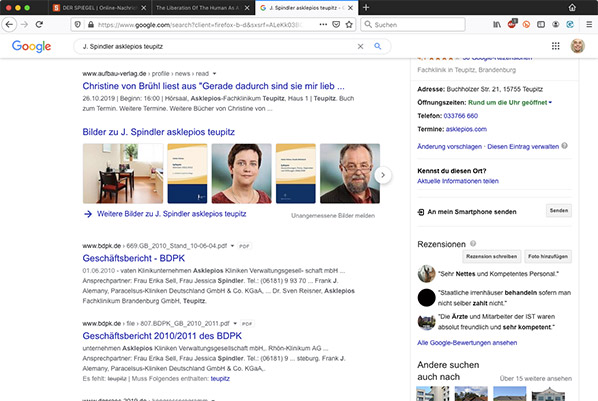Open the tracking protection shield icon
Viewport: 598px width, 401px height.
point(77,24)
